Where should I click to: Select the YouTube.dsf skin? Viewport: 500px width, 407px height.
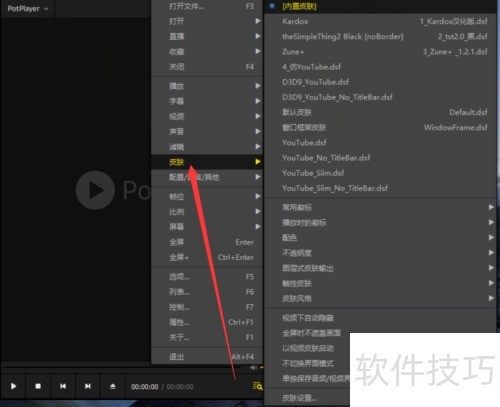point(380,143)
